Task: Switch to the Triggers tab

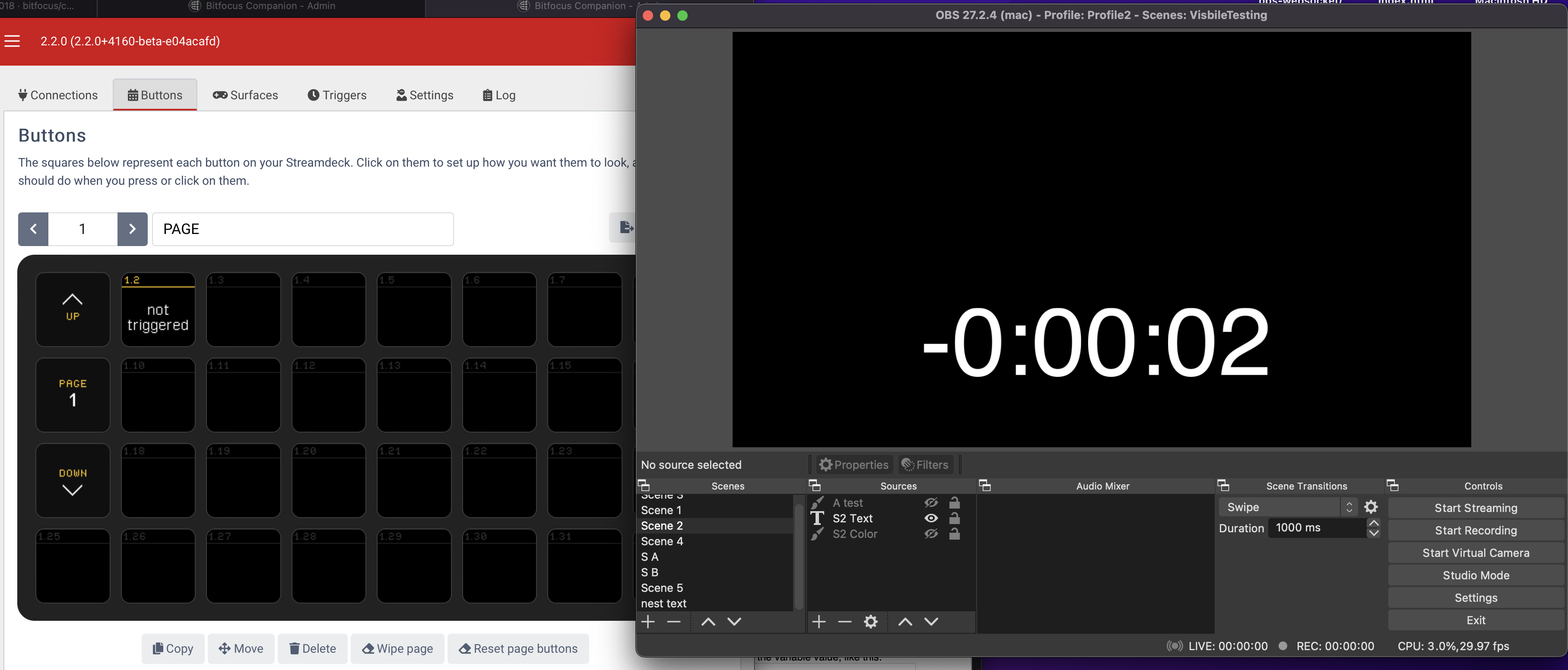Action: pos(337,95)
